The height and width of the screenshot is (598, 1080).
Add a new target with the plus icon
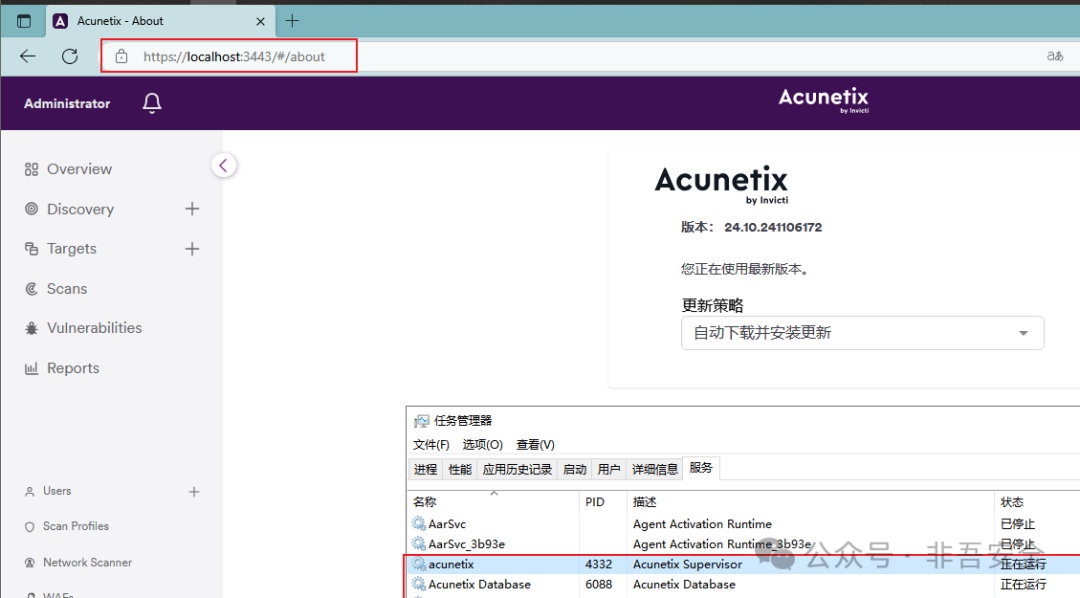click(x=191, y=248)
